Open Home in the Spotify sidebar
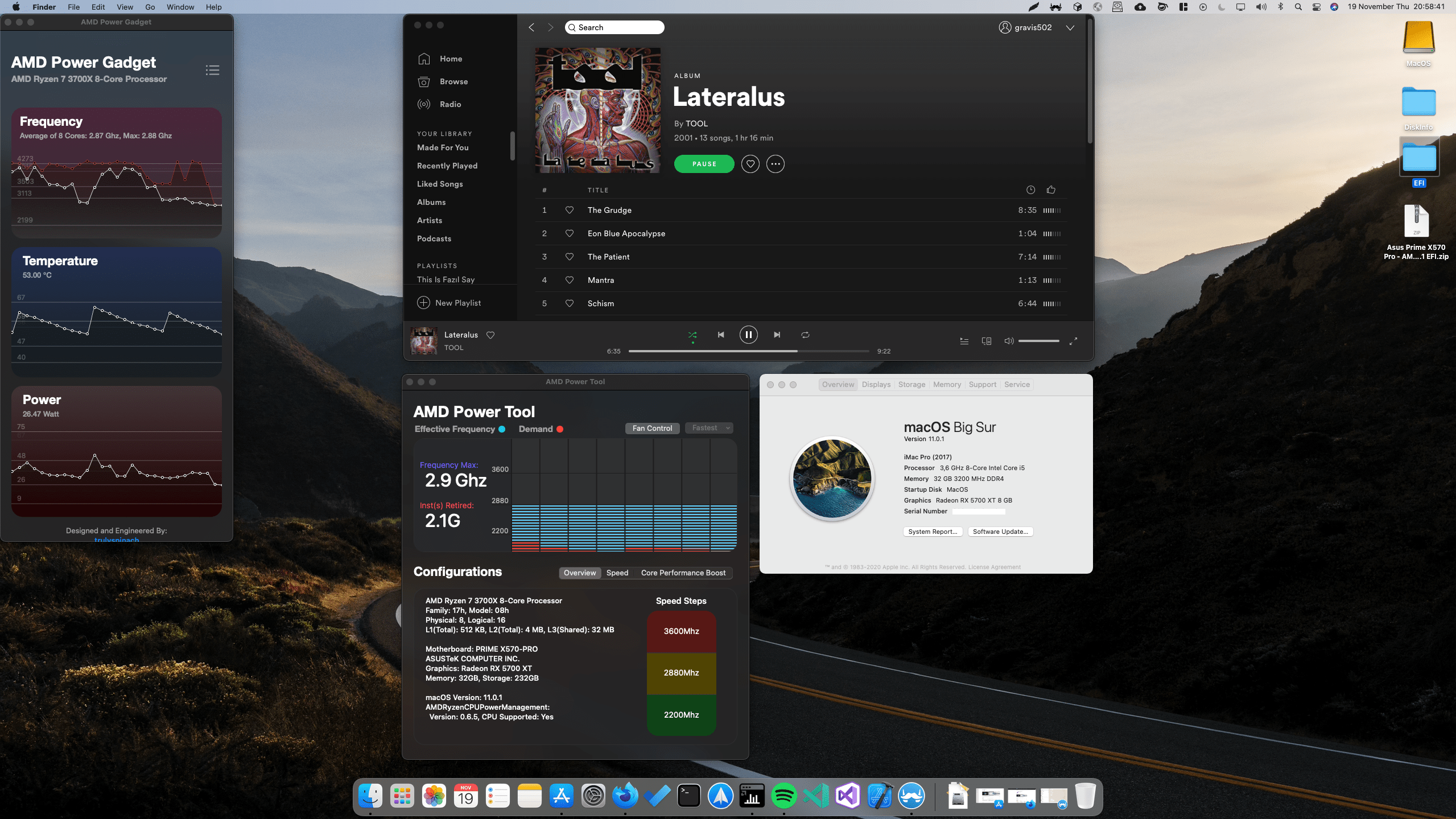This screenshot has height=819, width=1456. click(x=450, y=59)
